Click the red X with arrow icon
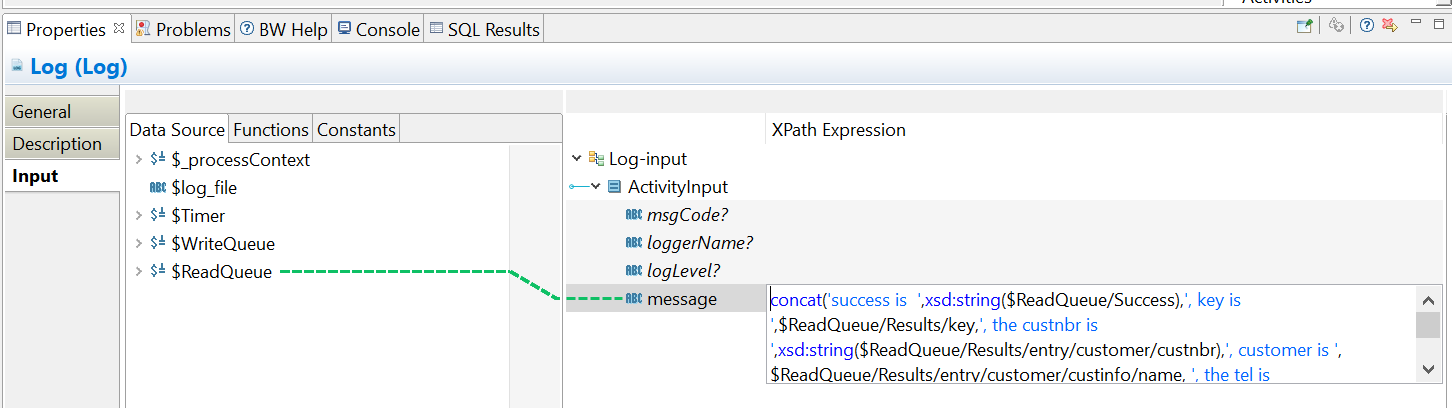The width and height of the screenshot is (1452, 408). (x=1389, y=27)
